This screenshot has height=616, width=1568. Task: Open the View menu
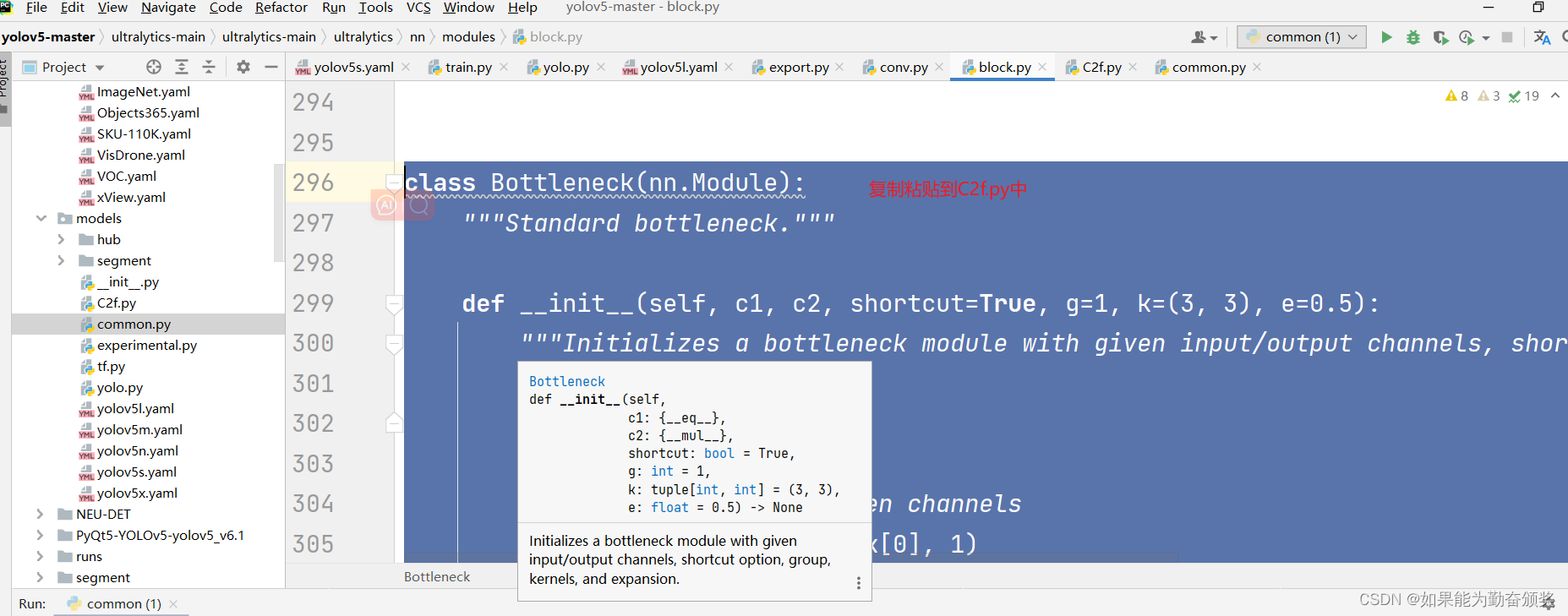[x=112, y=8]
